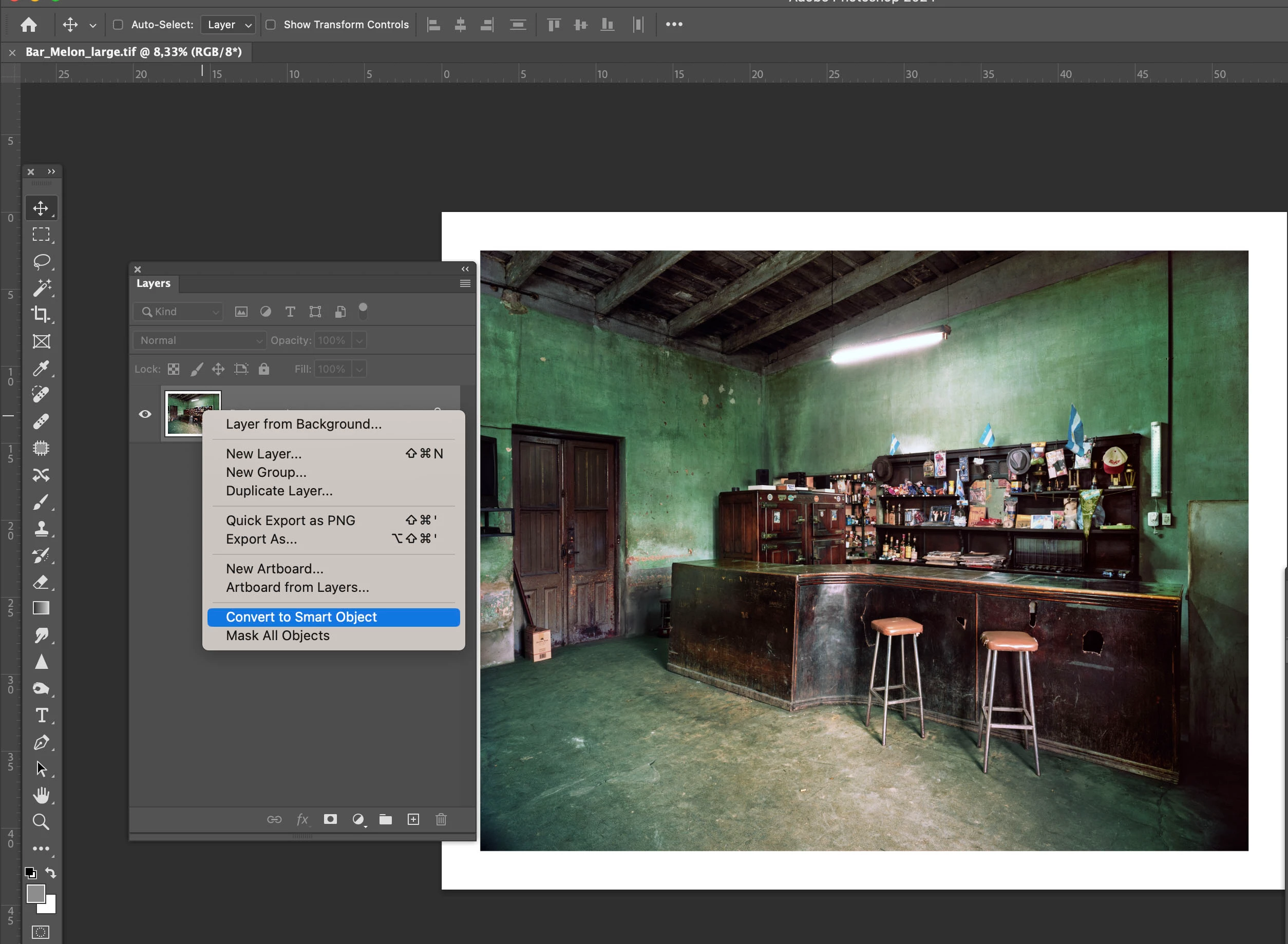Click the Delete layer trash icon
1288x944 pixels.
pyautogui.click(x=441, y=819)
